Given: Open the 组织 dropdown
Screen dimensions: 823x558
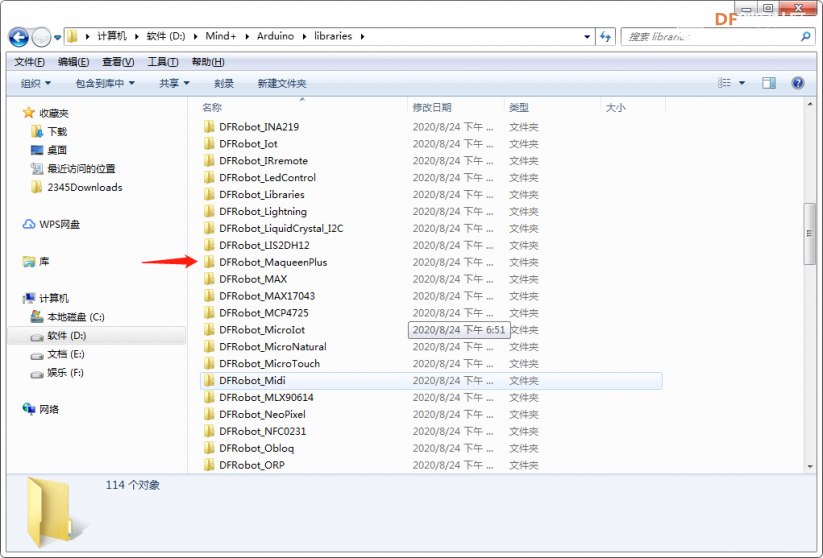Looking at the screenshot, I should pos(36,83).
